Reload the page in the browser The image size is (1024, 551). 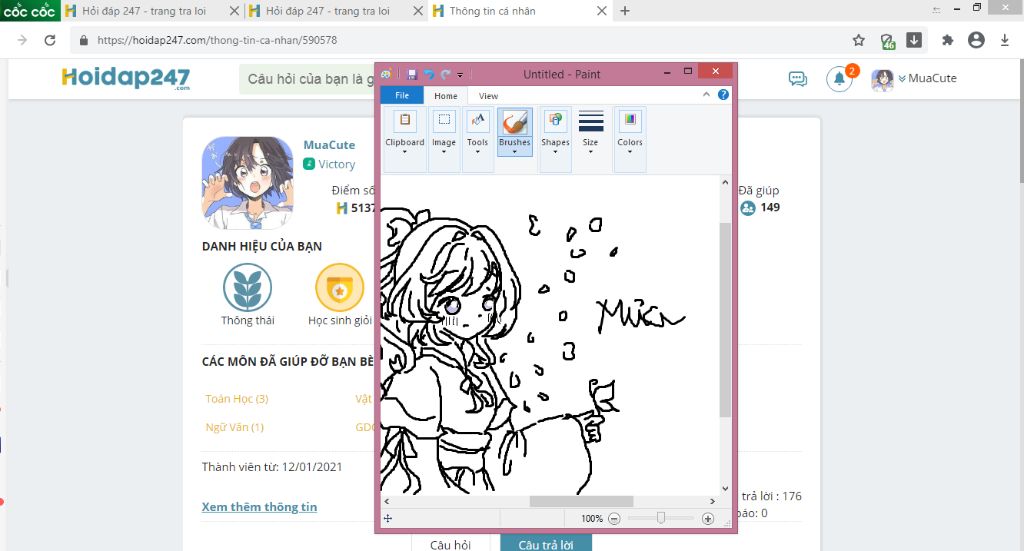coord(50,40)
